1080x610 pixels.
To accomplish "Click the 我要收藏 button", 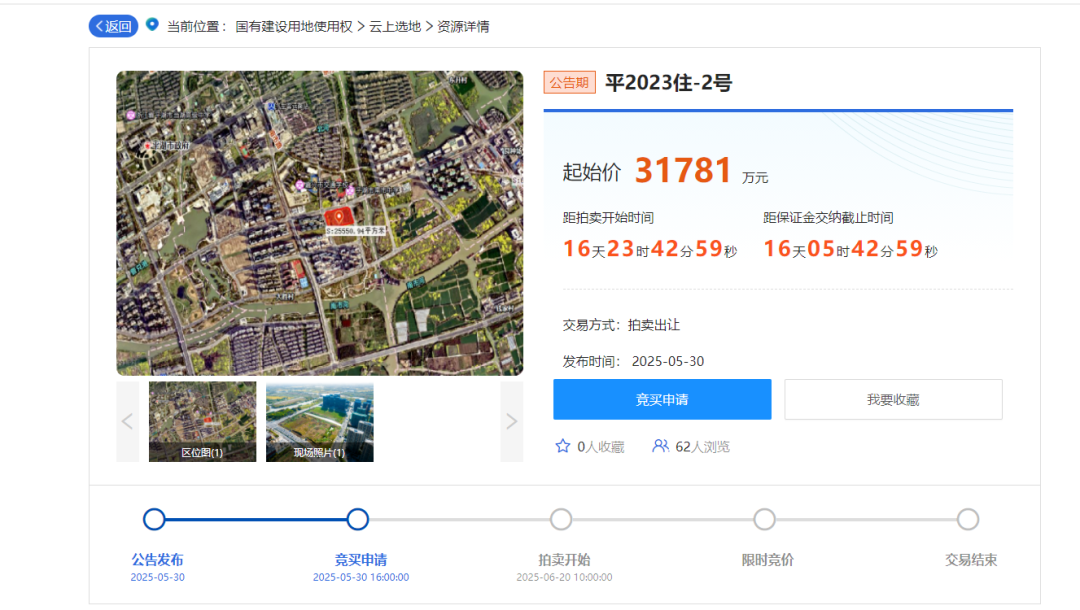I will 893,399.
